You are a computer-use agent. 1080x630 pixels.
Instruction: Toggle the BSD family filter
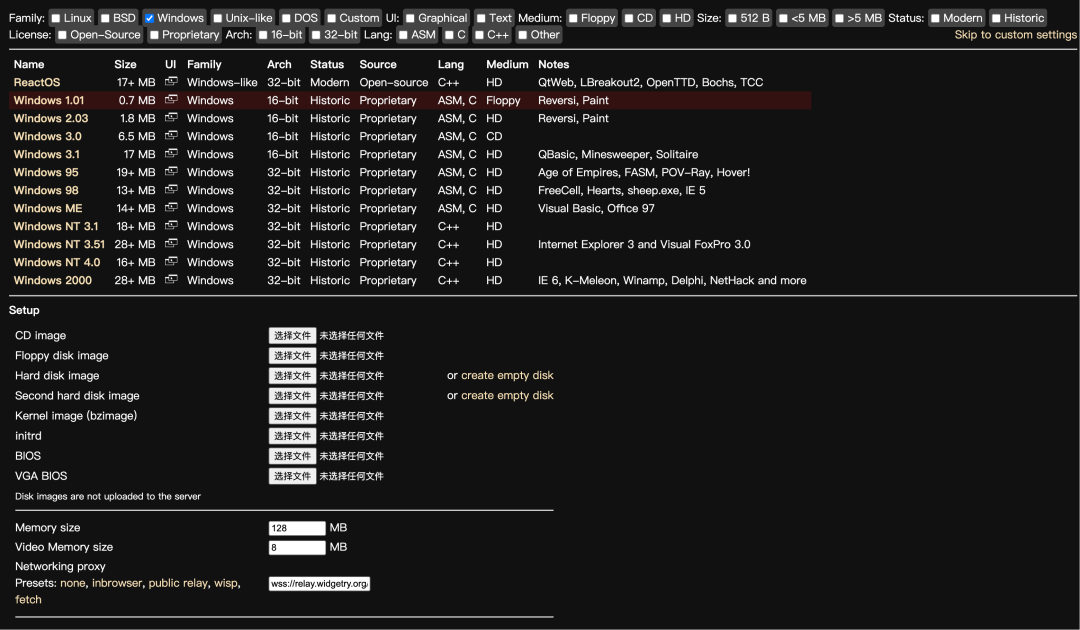105,18
